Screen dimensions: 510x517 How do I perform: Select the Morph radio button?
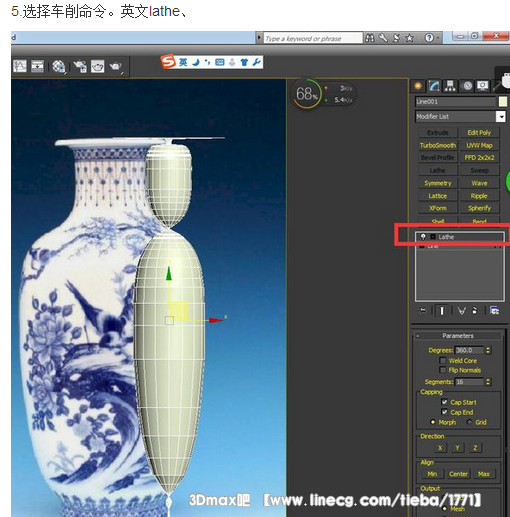tap(433, 422)
